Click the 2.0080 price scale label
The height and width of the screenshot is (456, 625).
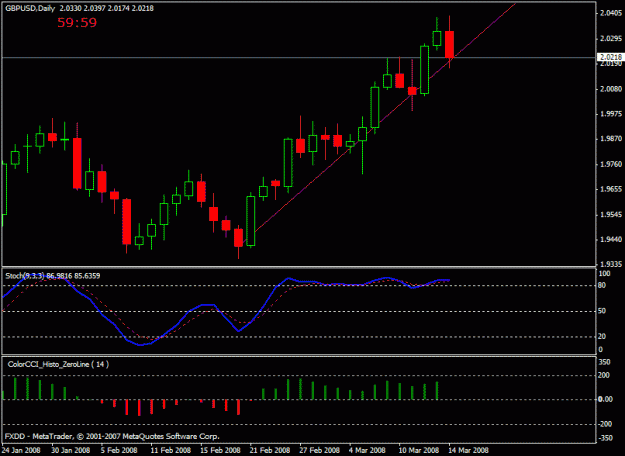[611, 89]
